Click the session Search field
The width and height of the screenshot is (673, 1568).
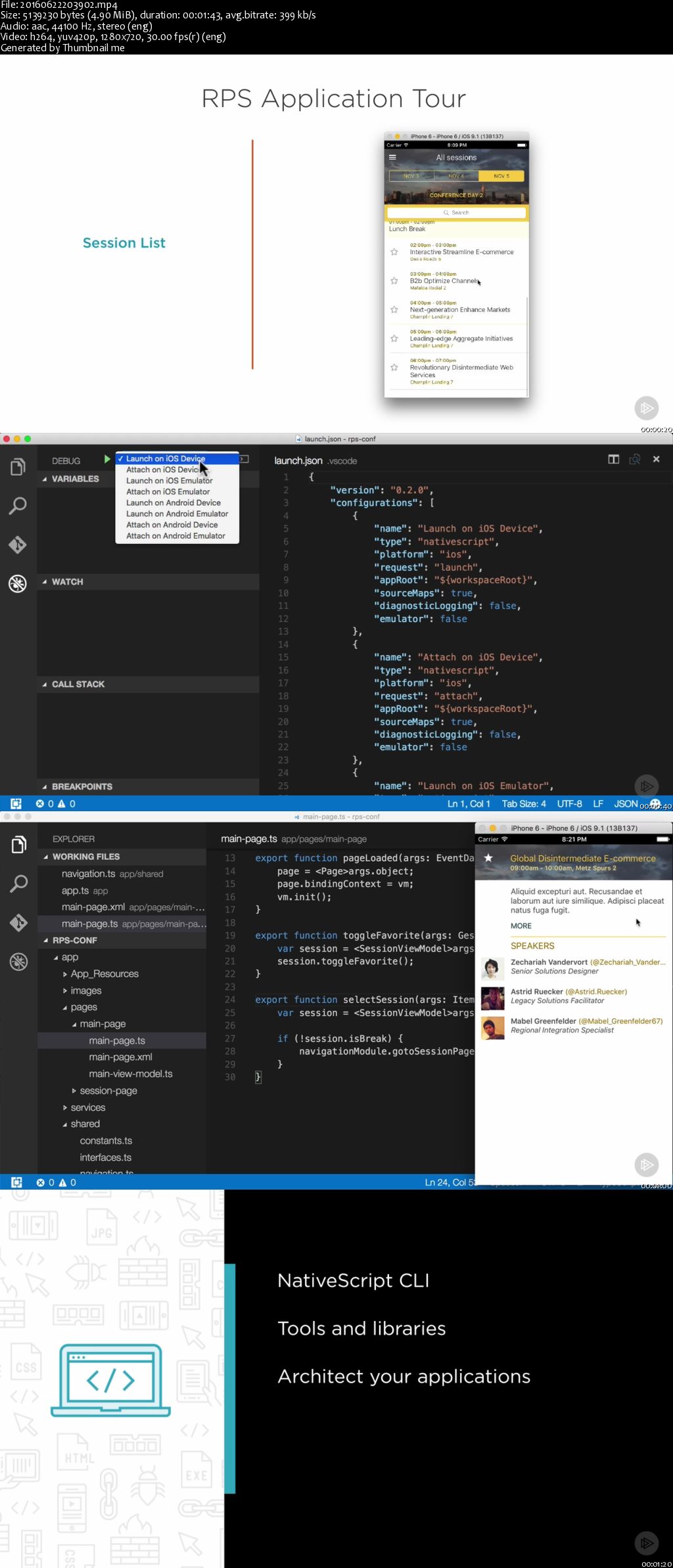coord(456,213)
